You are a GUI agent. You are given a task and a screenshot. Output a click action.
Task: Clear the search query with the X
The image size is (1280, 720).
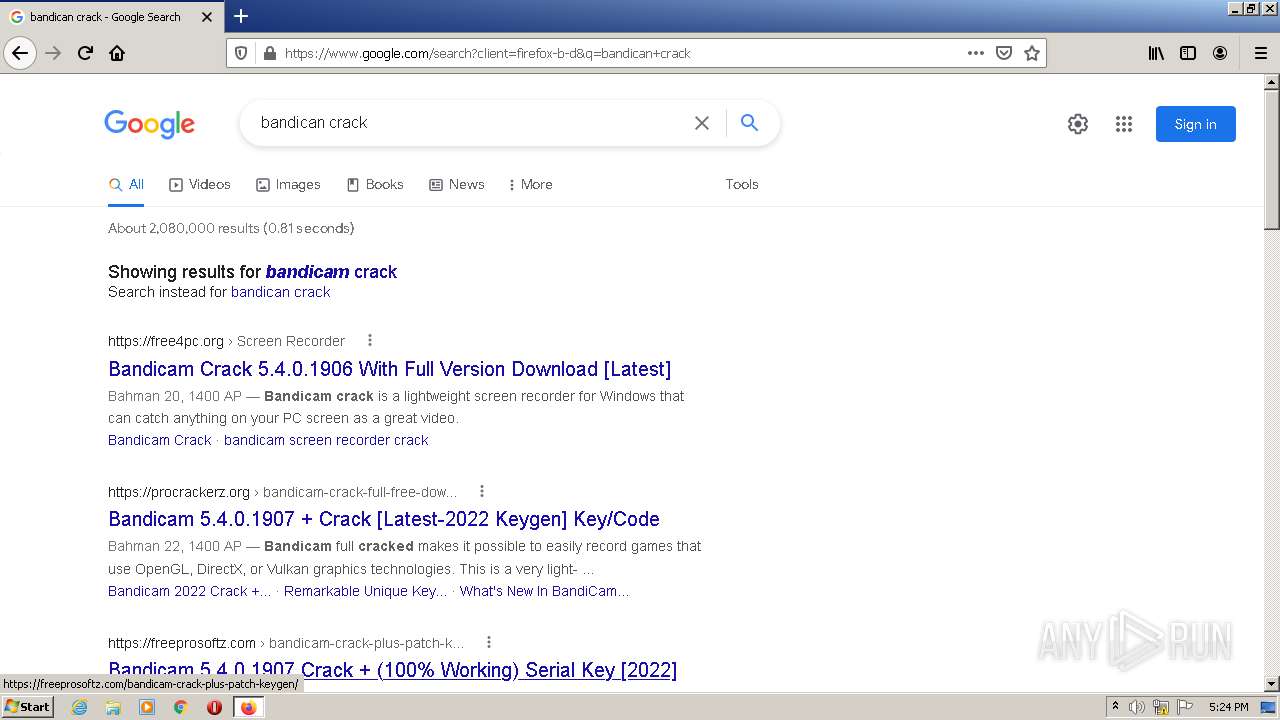tap(702, 123)
